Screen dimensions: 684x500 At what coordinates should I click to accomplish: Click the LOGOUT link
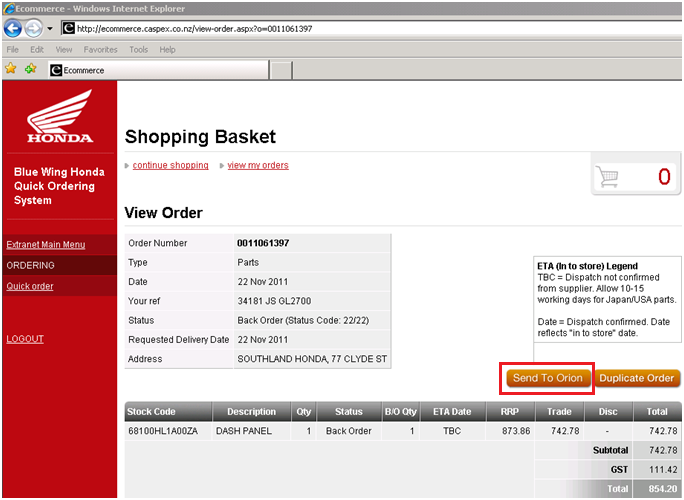pyautogui.click(x=25, y=339)
